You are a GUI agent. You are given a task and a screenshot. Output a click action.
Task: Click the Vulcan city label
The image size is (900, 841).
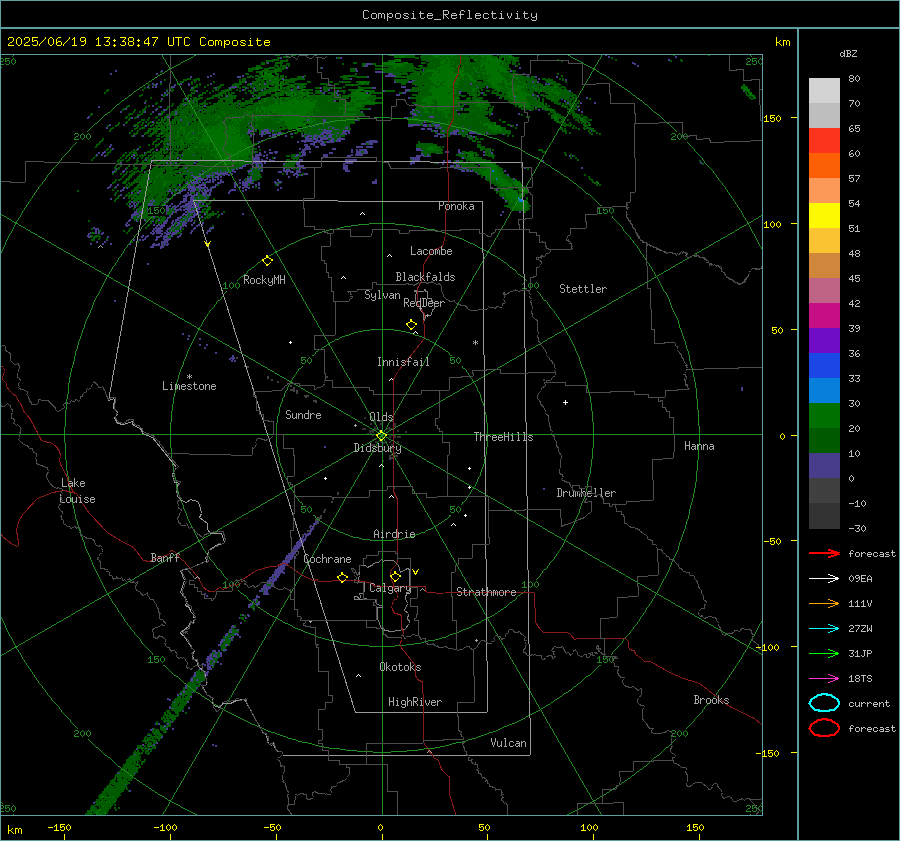tap(509, 743)
